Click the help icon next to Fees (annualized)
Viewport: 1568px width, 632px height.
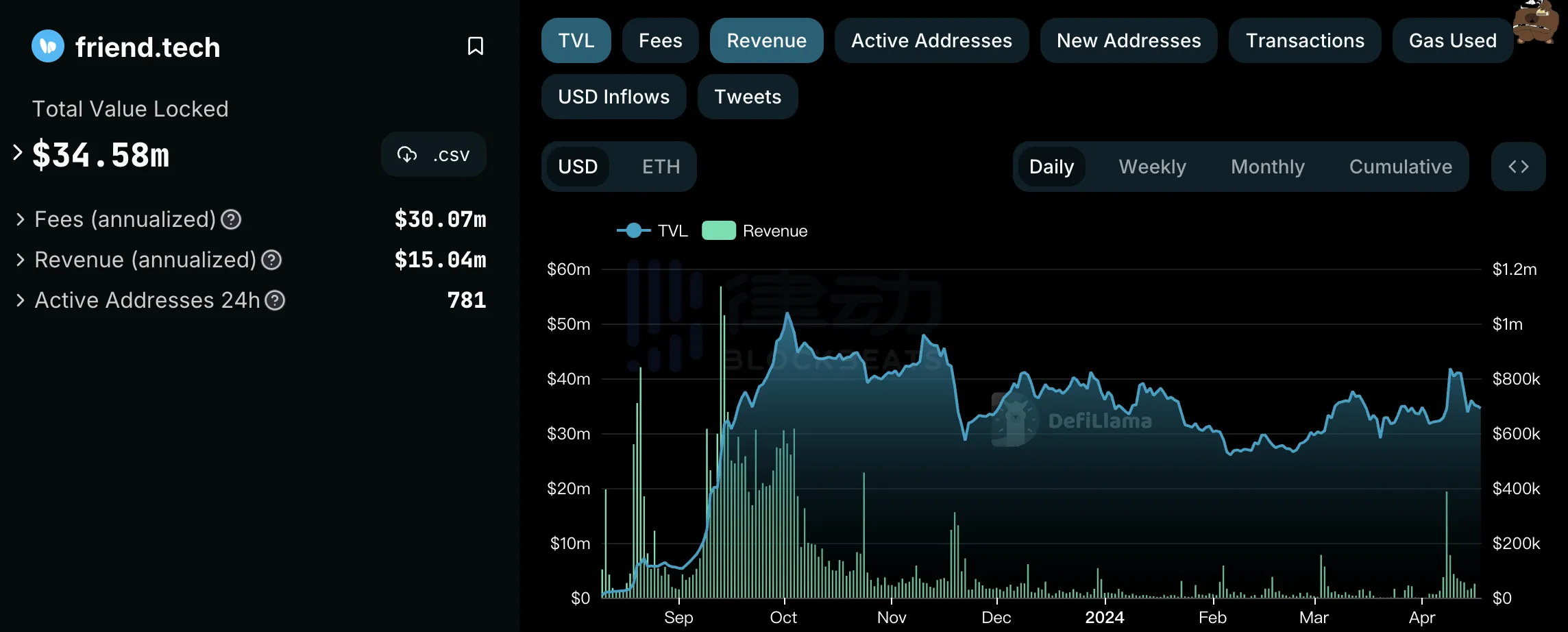point(231,219)
